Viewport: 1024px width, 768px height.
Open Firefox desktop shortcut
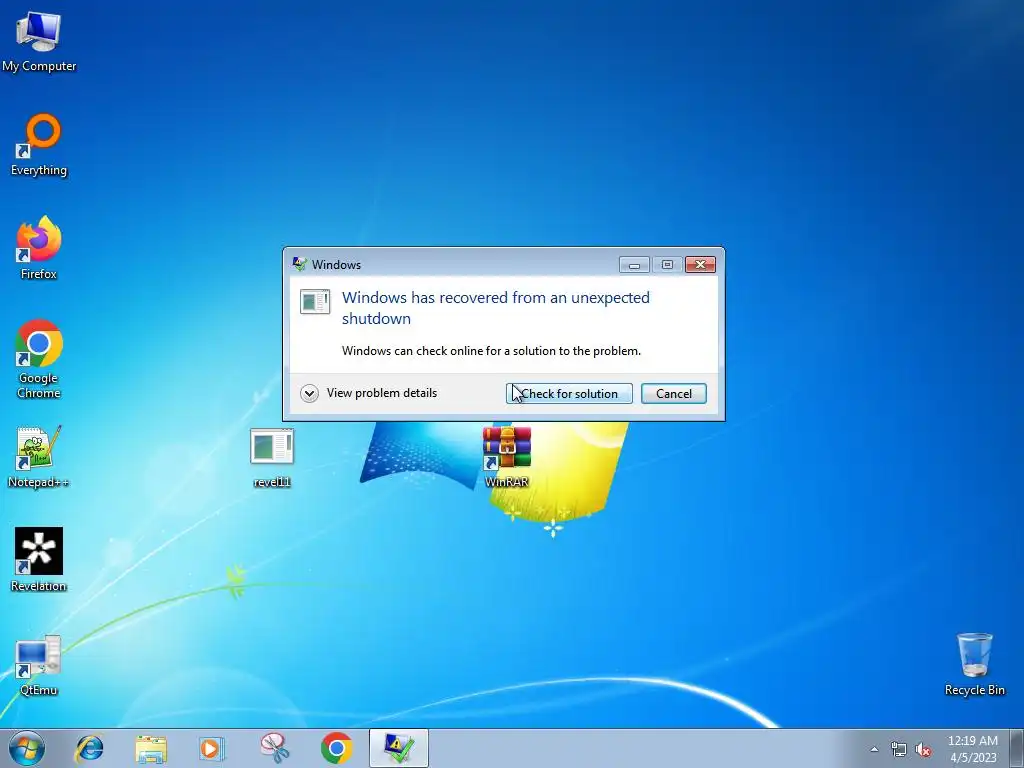pos(39,248)
